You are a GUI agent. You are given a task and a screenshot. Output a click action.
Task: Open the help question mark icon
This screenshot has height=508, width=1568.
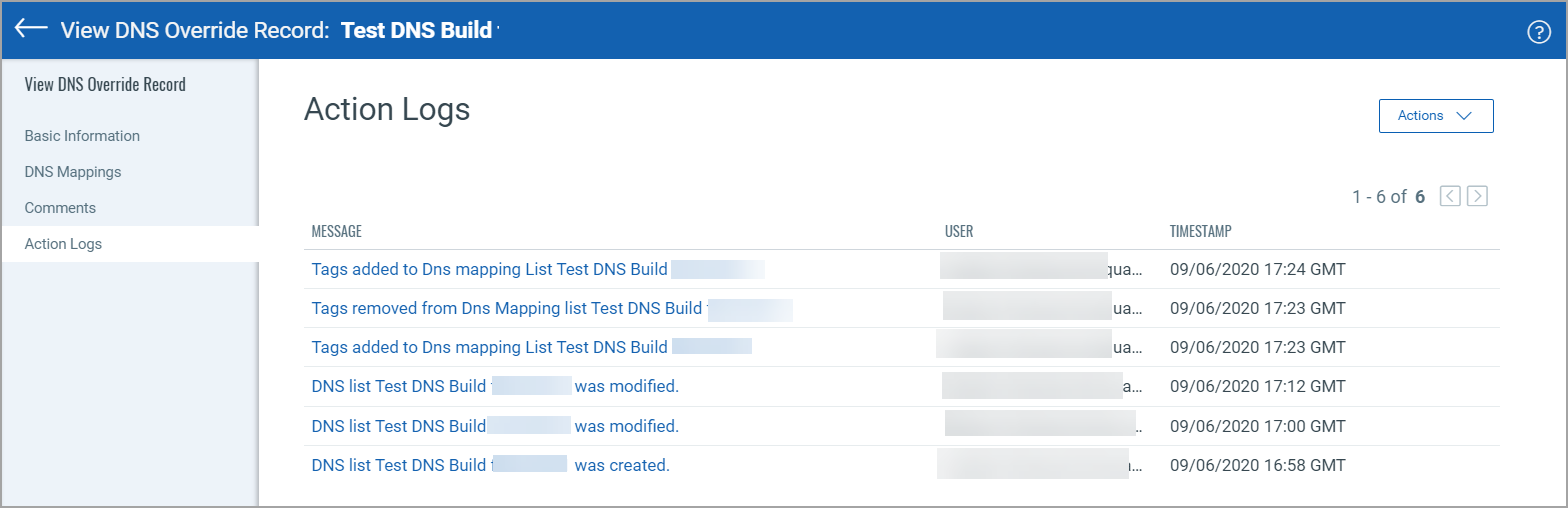click(1538, 32)
